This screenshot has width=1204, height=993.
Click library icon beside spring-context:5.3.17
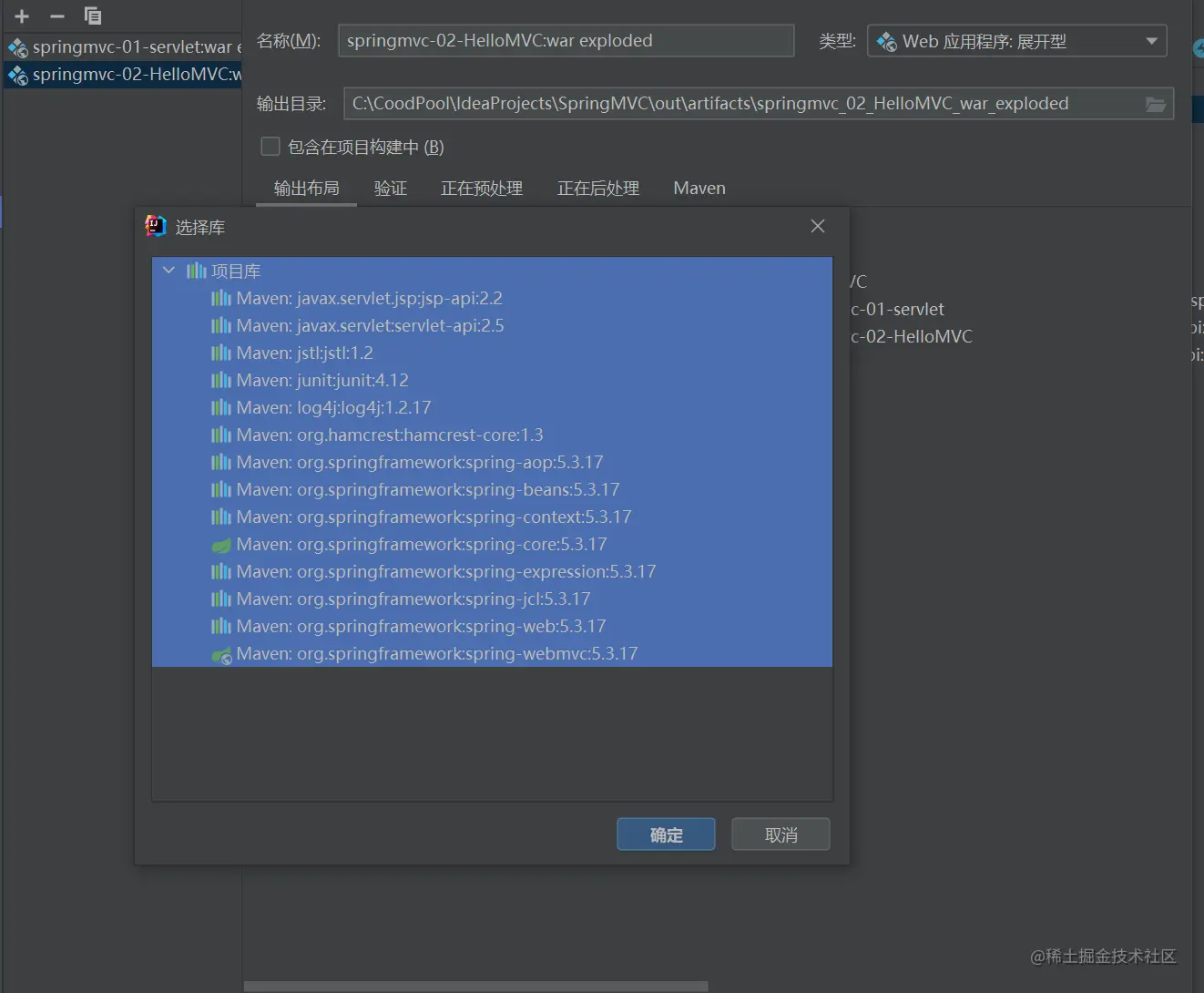click(x=221, y=517)
